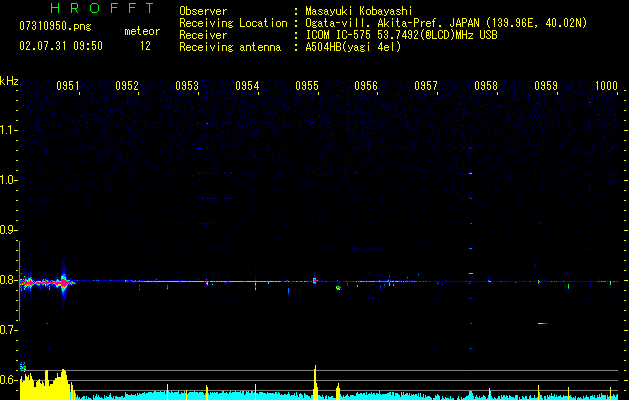This screenshot has width=629, height=400.
Task: Click the Receiving Location label
Action: (233, 23)
